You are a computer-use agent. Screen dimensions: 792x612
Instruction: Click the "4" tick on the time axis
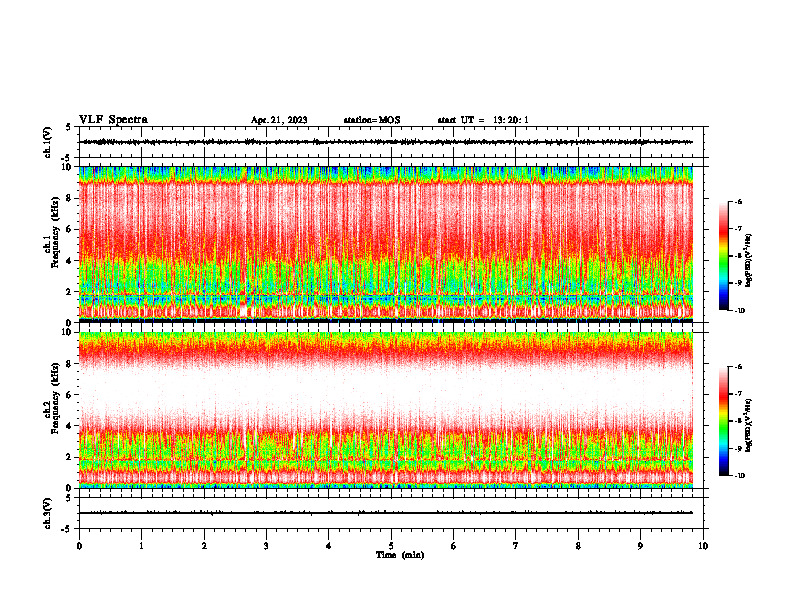click(x=329, y=546)
